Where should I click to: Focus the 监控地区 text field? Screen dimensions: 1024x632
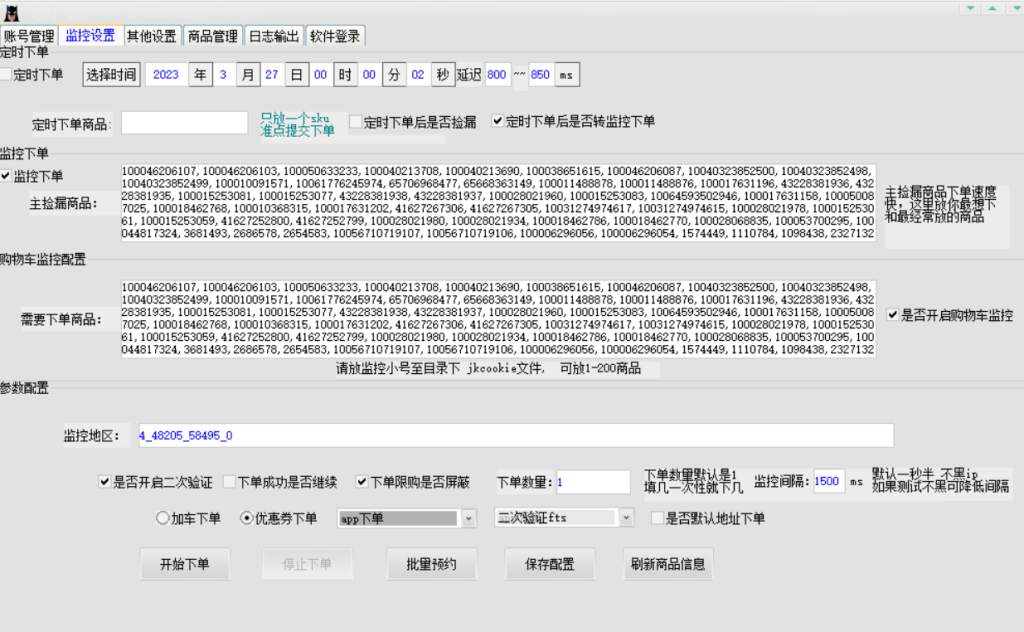coord(513,436)
